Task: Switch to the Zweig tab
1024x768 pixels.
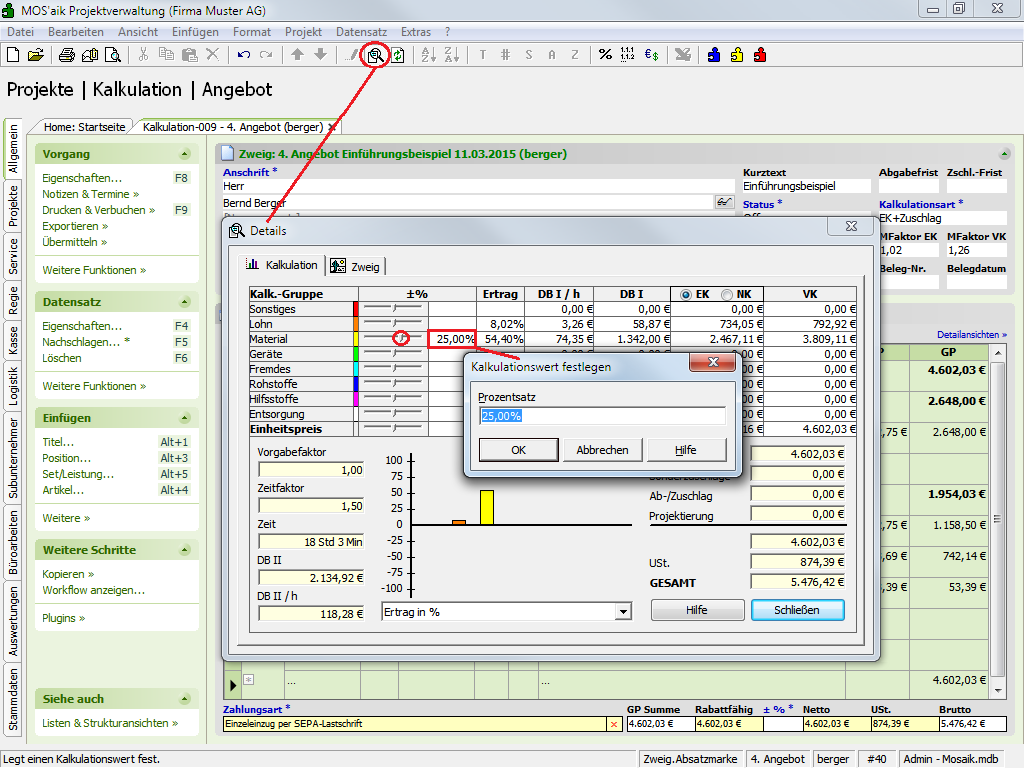Action: pyautogui.click(x=357, y=266)
